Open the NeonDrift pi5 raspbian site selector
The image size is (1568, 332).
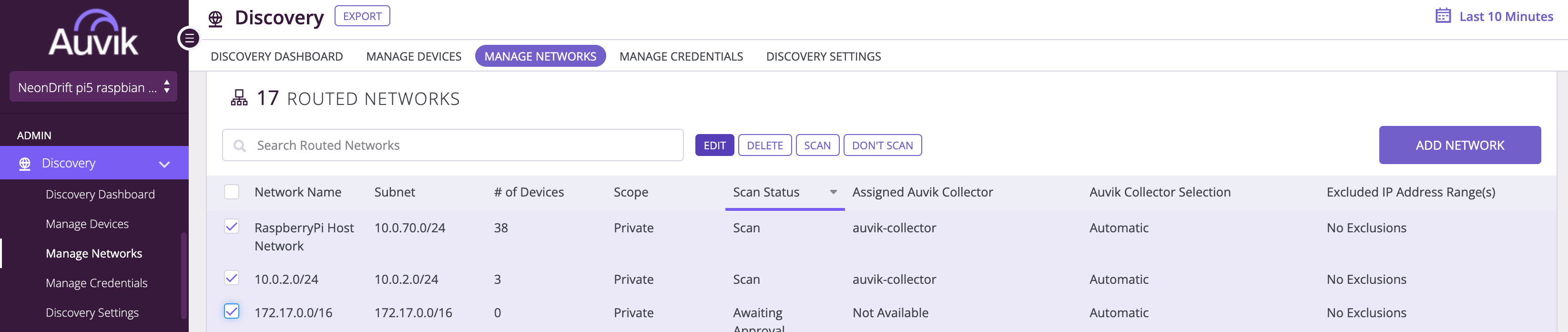(94, 86)
